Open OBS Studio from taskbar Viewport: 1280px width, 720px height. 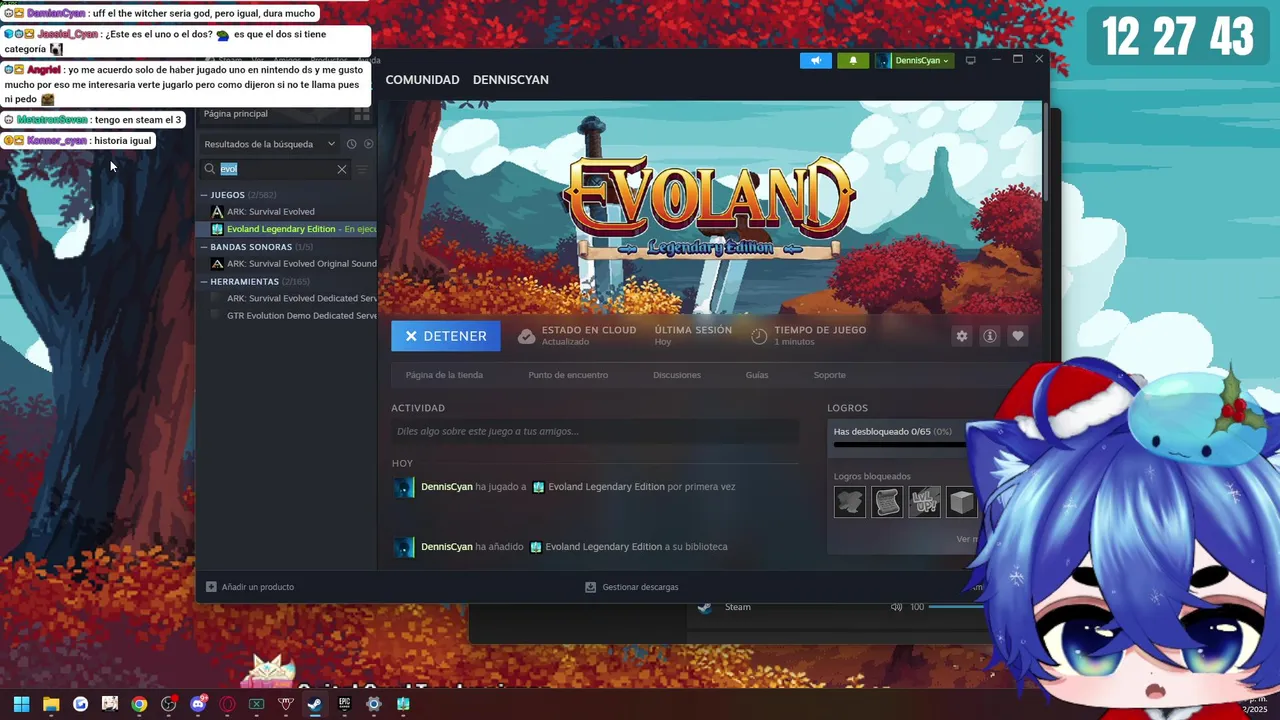[169, 704]
